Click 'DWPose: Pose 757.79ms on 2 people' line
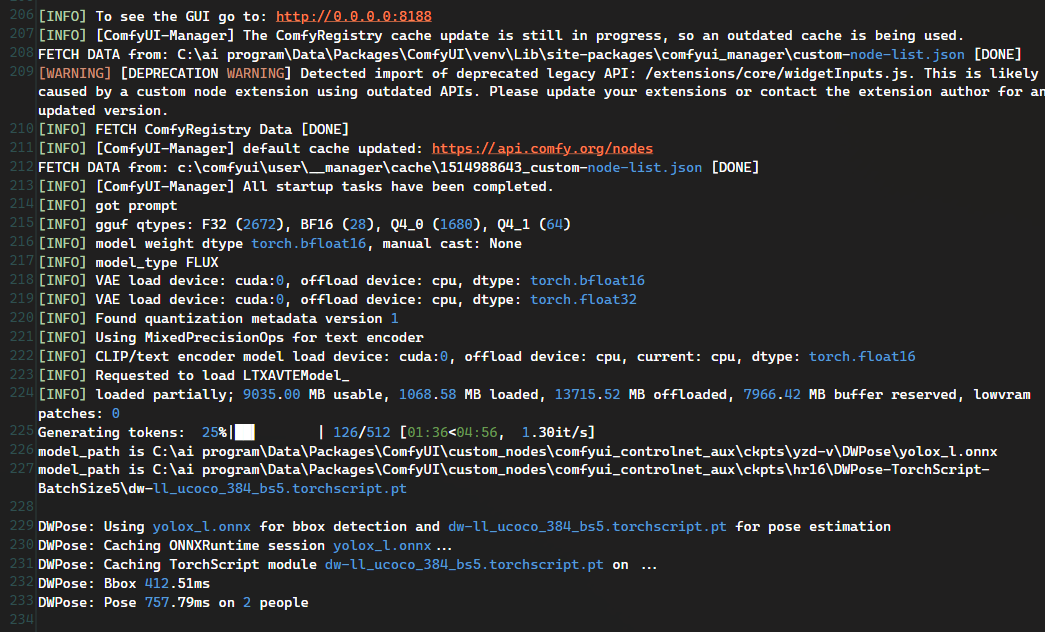1045x632 pixels. point(173,603)
